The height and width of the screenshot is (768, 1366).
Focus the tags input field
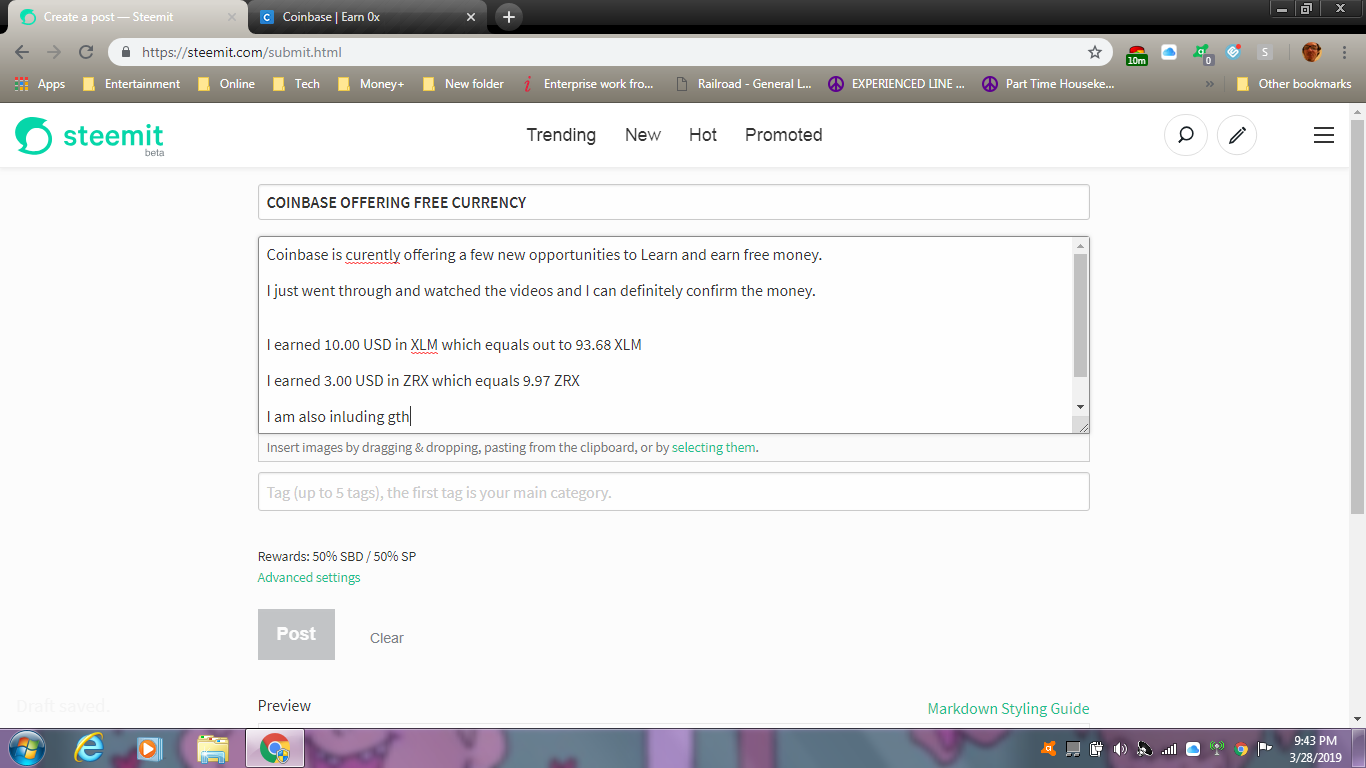674,492
